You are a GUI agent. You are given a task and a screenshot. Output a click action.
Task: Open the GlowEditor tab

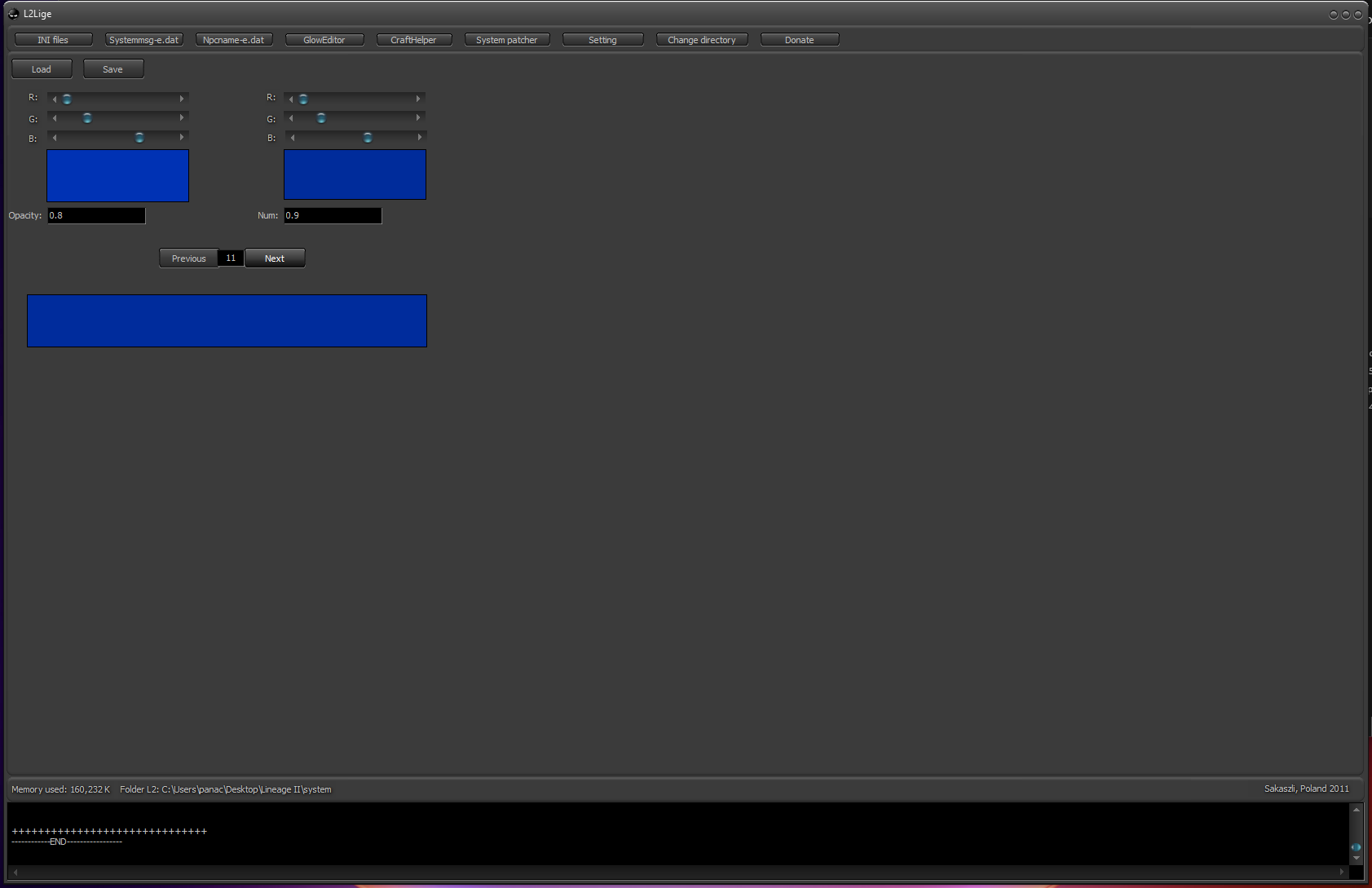[x=324, y=40]
